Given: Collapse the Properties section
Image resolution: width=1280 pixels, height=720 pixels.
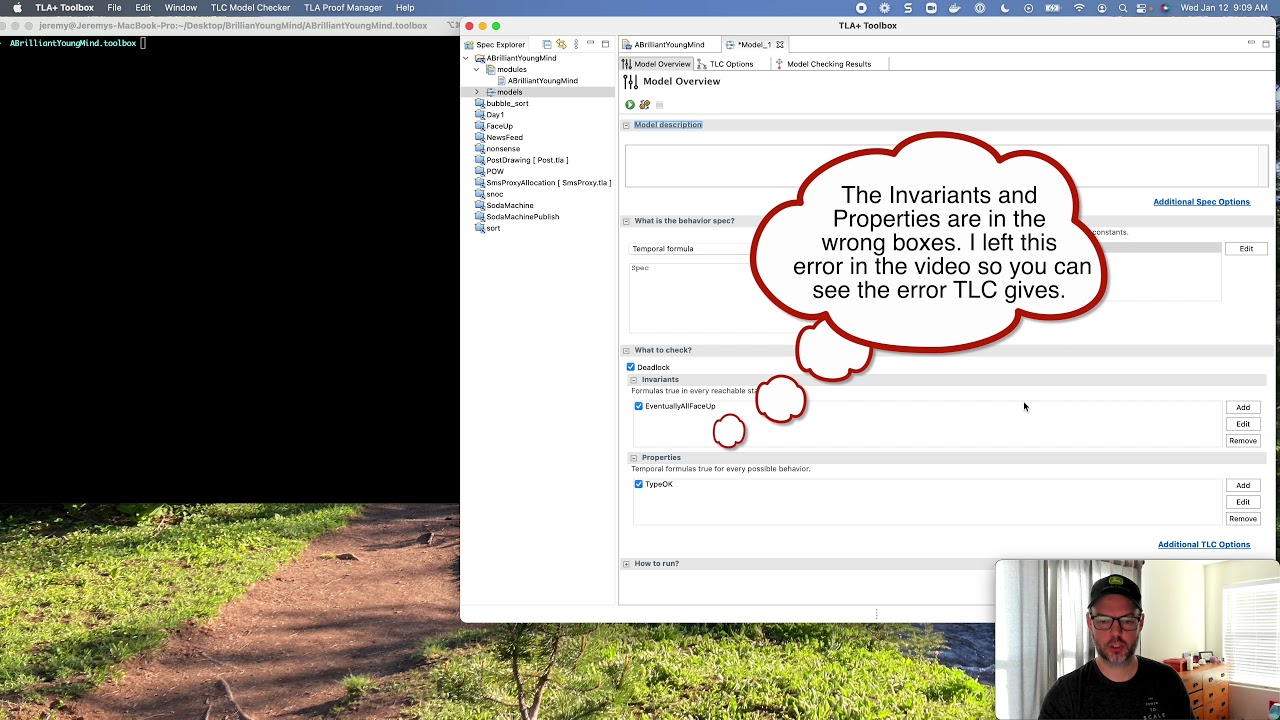Looking at the screenshot, I should [x=634, y=458].
